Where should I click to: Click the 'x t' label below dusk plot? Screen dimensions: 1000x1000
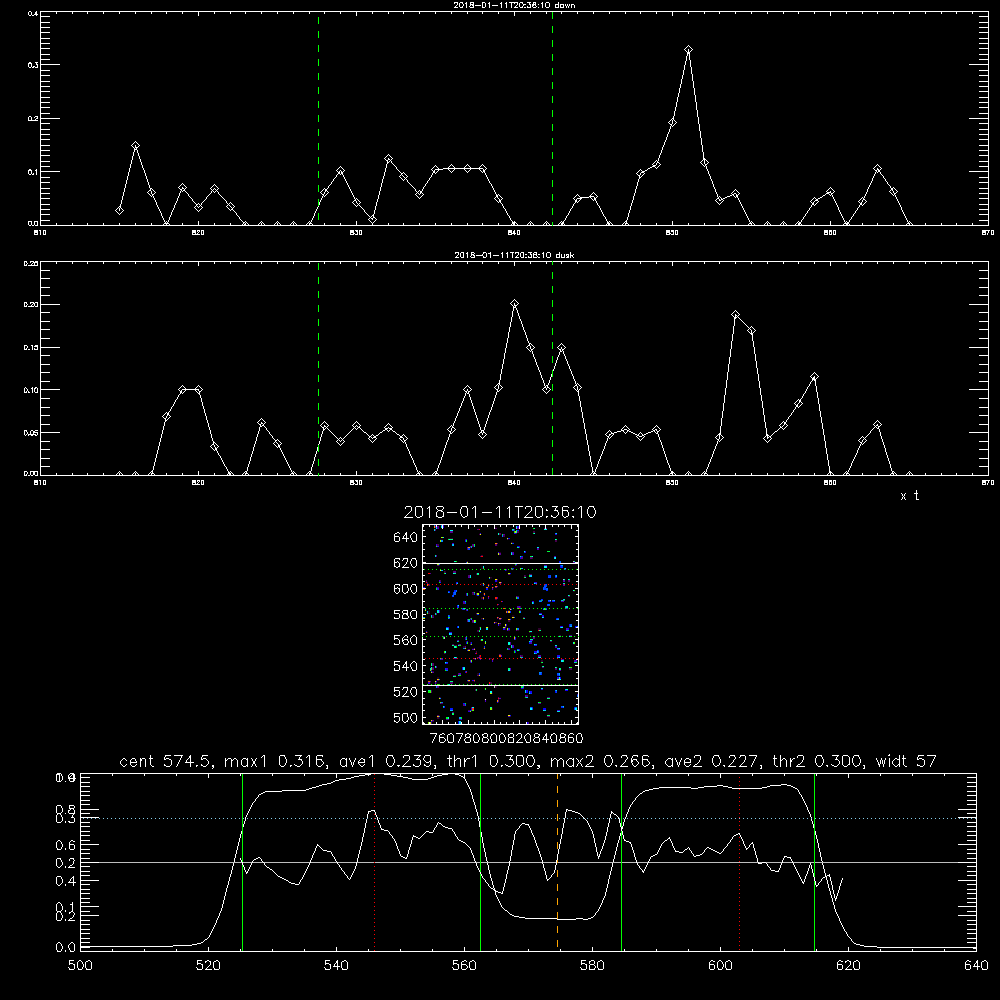pos(909,496)
